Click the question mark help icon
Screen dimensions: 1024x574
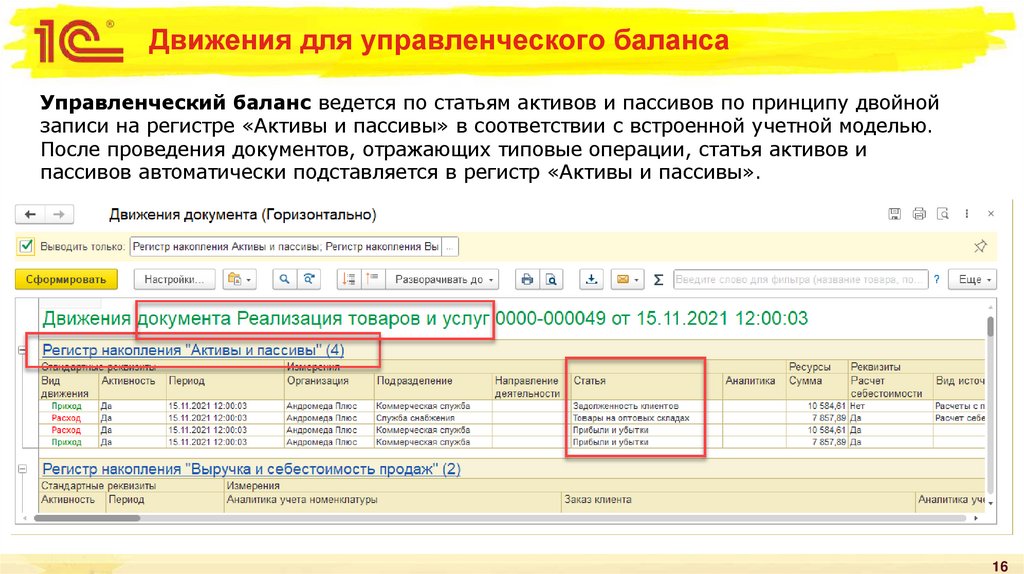coord(936,279)
